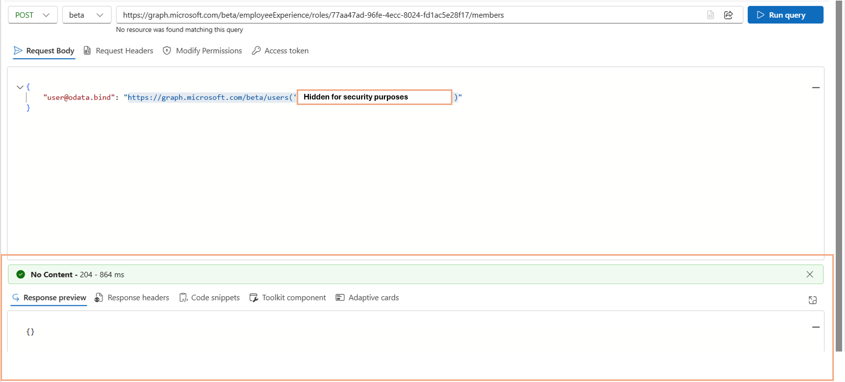
Task: Open the Request Headers tab
Action: click(x=119, y=51)
